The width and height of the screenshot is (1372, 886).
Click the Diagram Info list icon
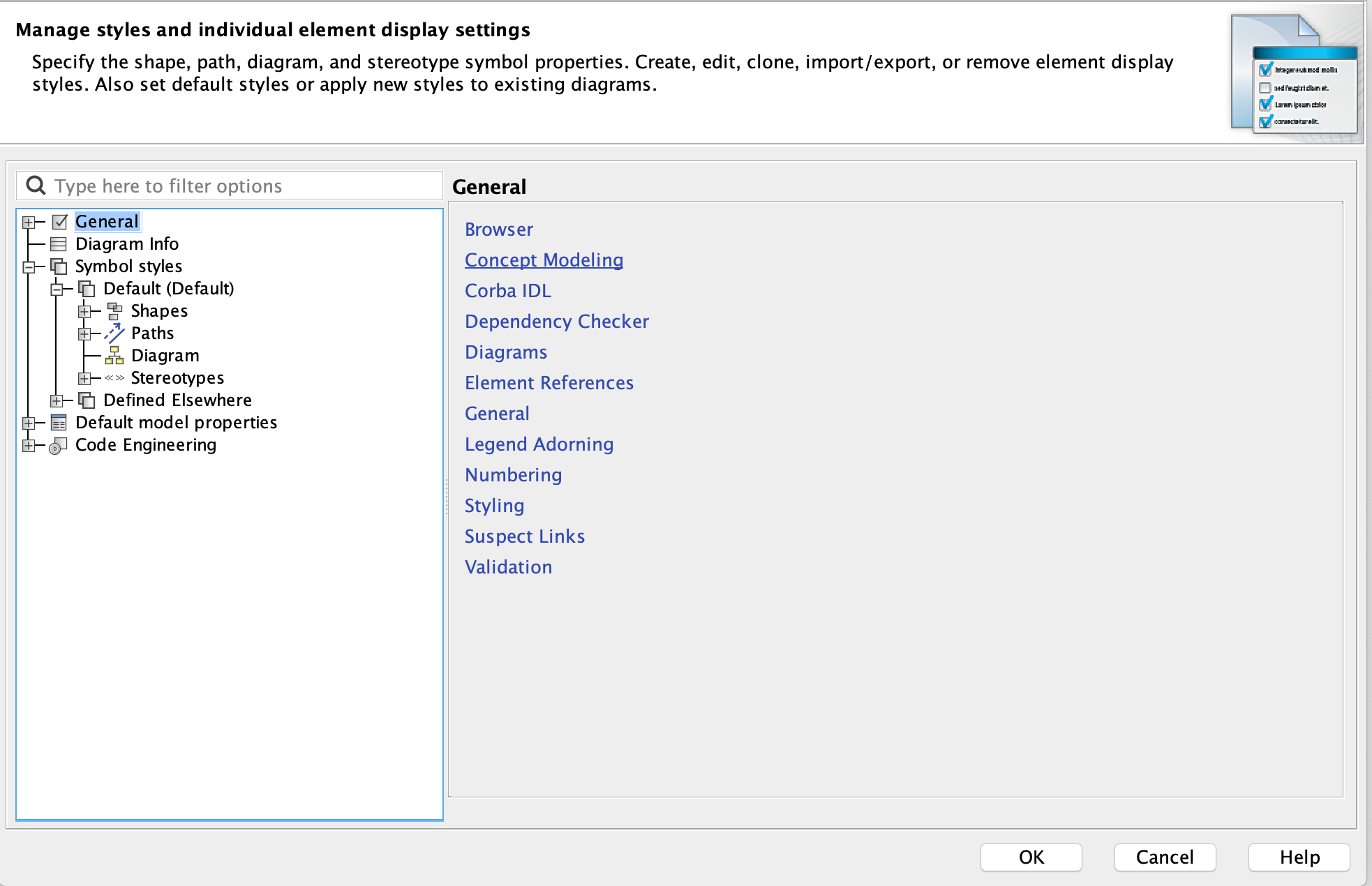[59, 244]
